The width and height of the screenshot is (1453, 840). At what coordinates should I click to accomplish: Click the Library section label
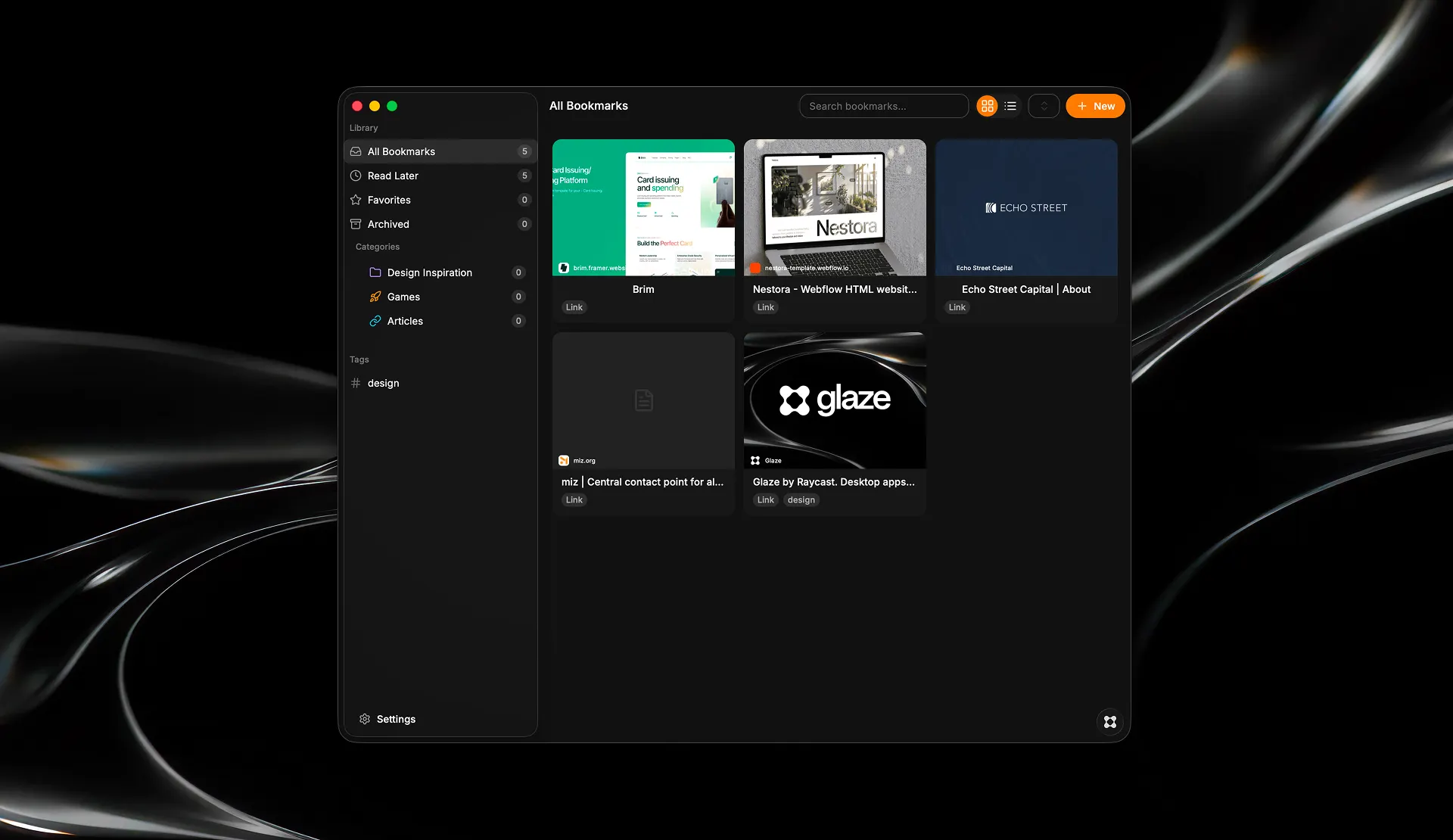pyautogui.click(x=363, y=128)
